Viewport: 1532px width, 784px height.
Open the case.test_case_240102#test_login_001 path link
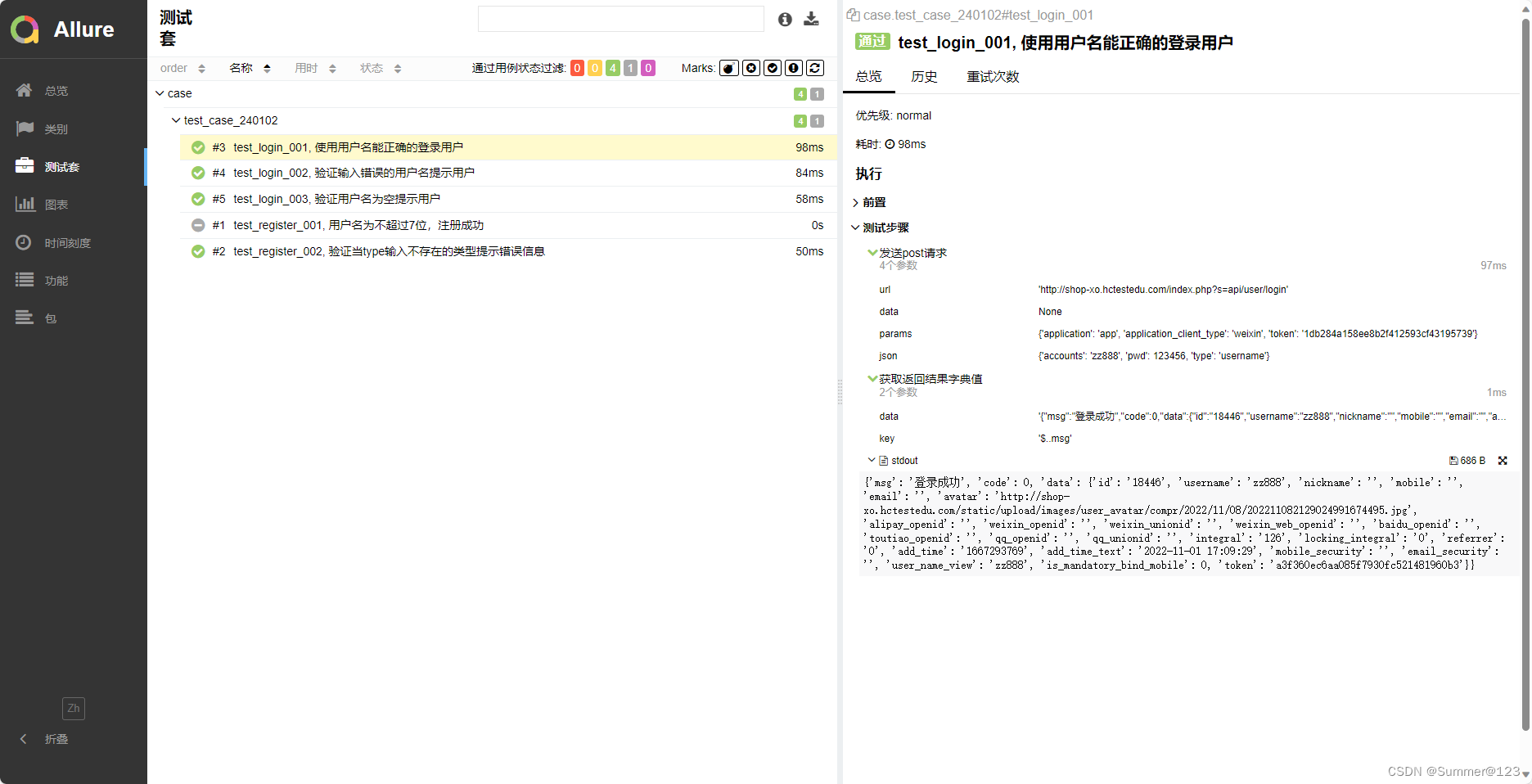(978, 15)
